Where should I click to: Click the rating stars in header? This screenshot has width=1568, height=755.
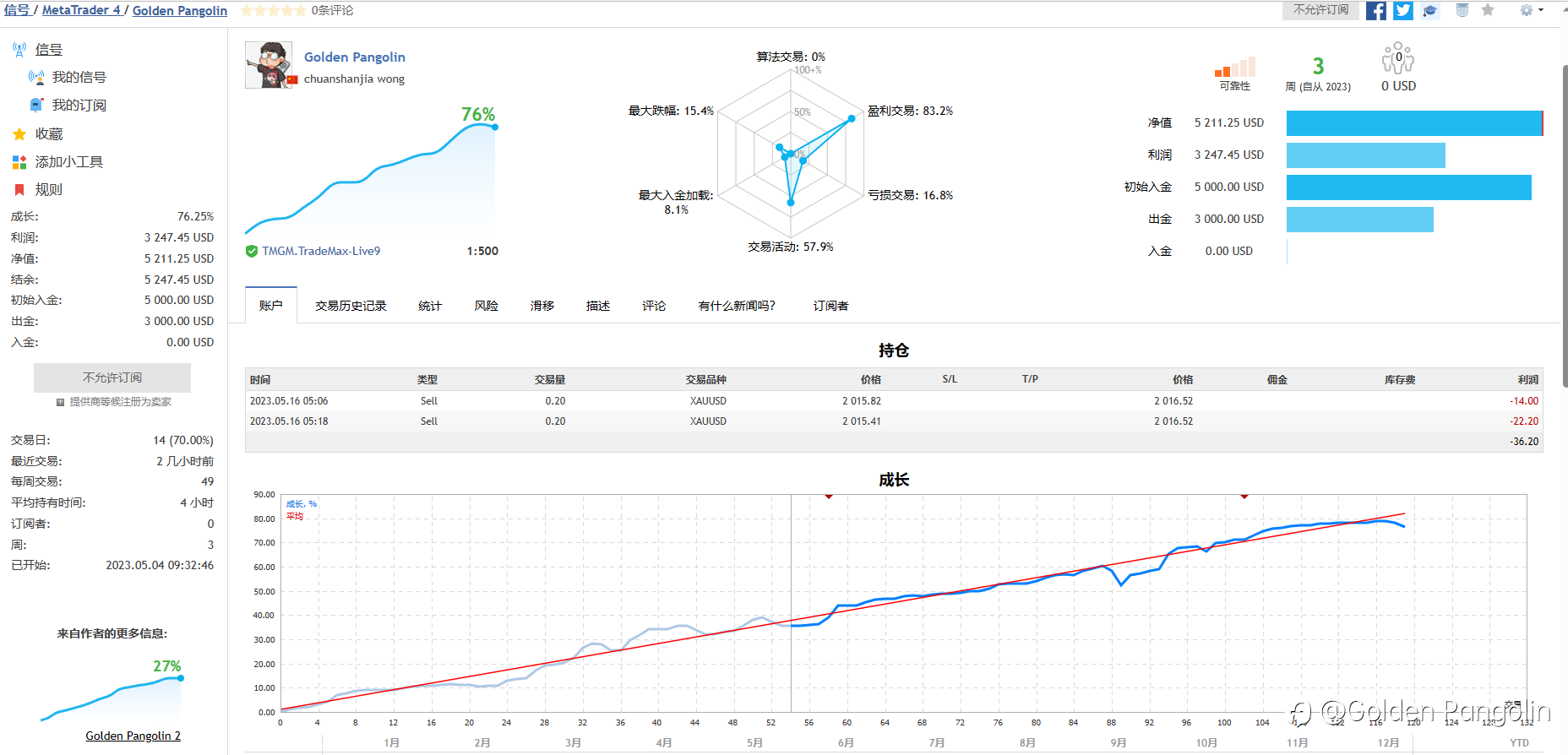274,10
